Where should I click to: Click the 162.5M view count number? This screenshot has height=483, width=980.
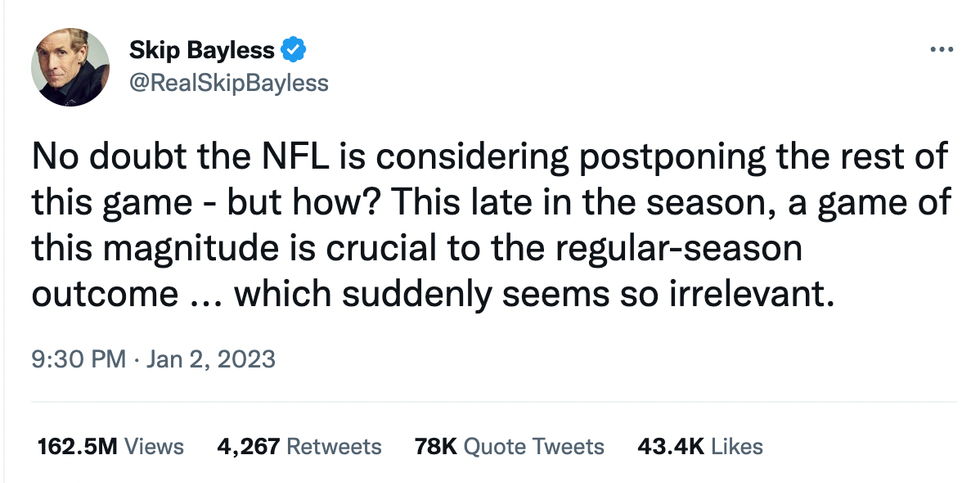pos(79,446)
